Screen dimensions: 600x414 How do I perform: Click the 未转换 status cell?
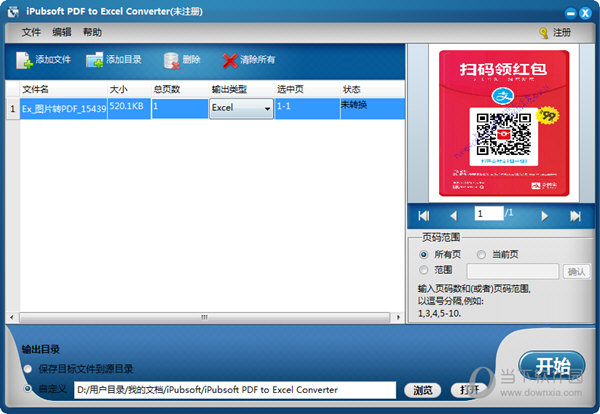[x=372, y=109]
